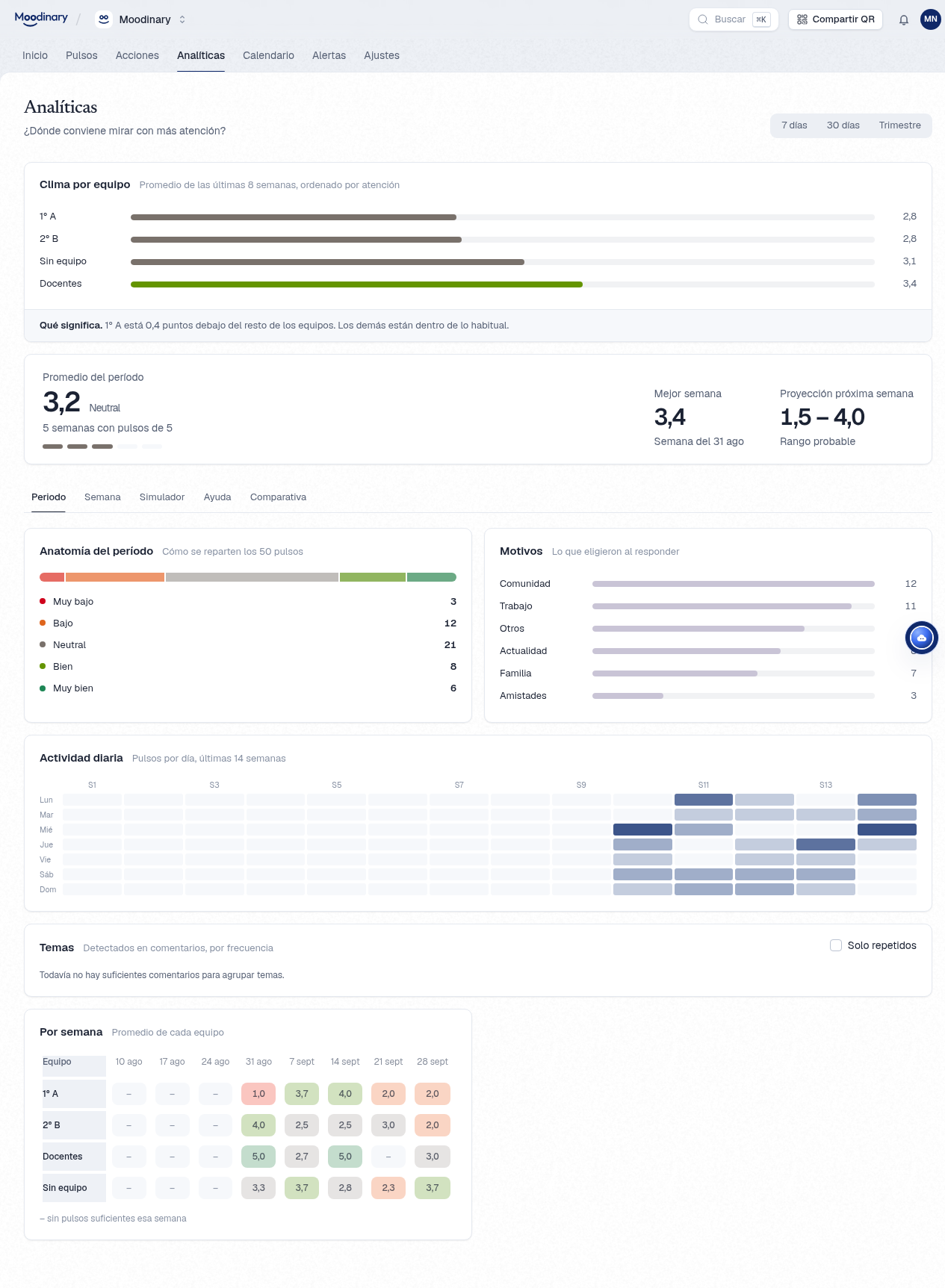Image resolution: width=945 pixels, height=1288 pixels.
Task: Click the Sin equipo label in Clima por equipo
Action: click(63, 261)
